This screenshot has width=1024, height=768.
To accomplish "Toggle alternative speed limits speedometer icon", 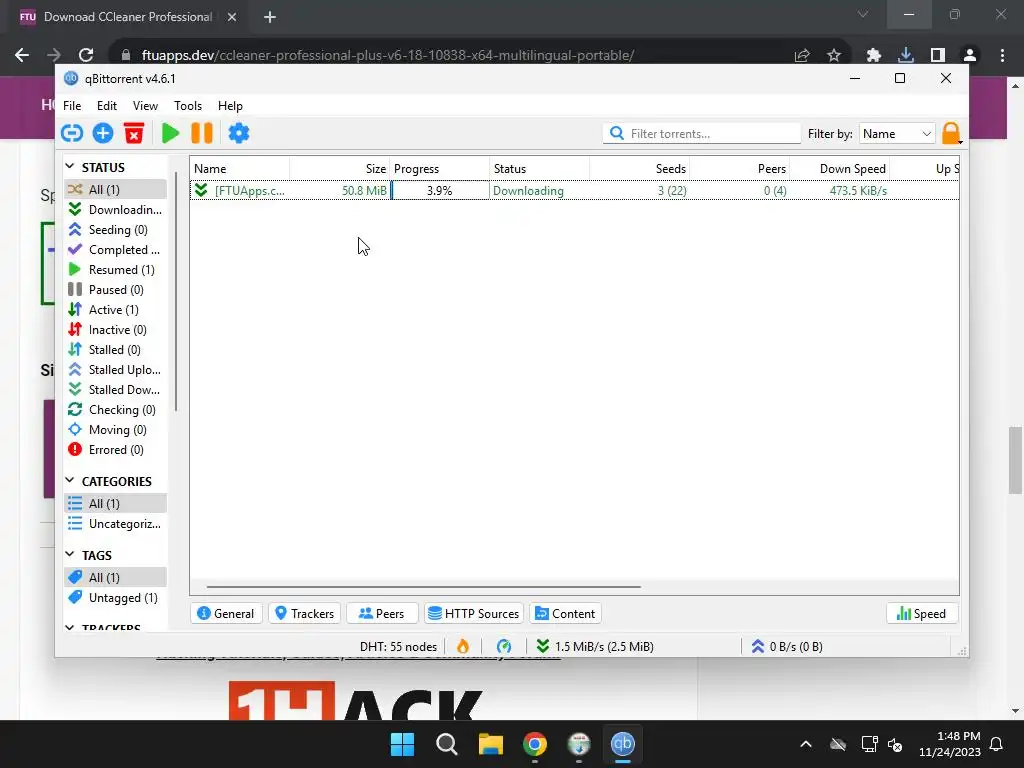I will [504, 647].
